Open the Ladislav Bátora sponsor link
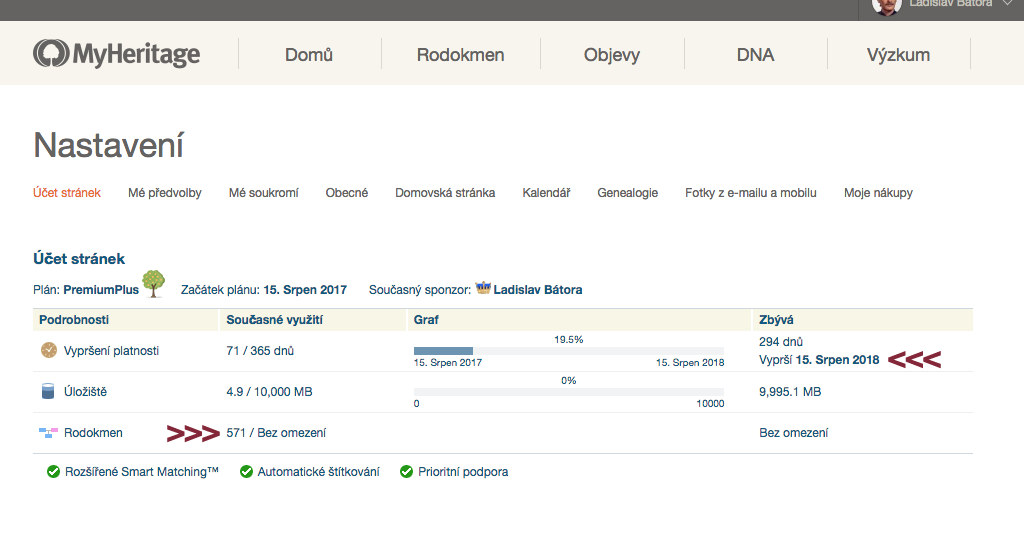Viewport: 1024px width, 537px height. coord(538,290)
